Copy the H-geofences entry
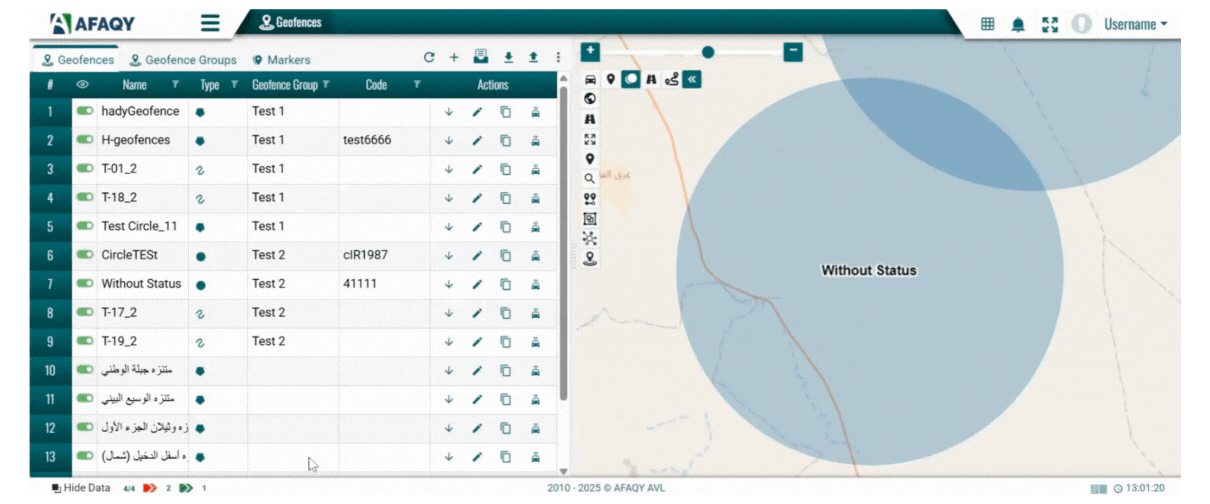The image size is (1210, 504). point(505,141)
